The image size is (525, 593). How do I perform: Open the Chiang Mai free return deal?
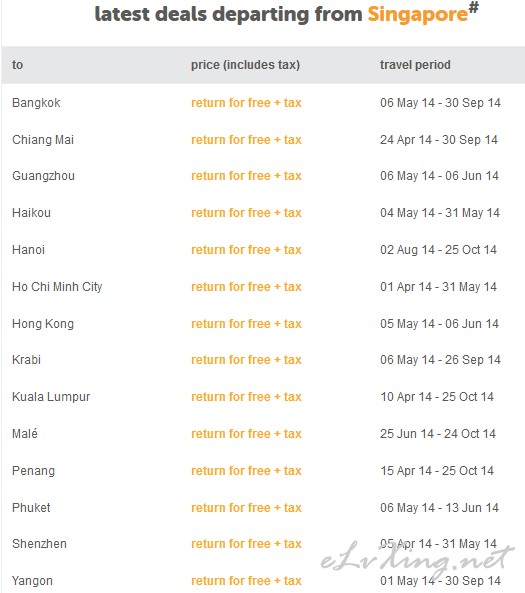click(x=246, y=140)
